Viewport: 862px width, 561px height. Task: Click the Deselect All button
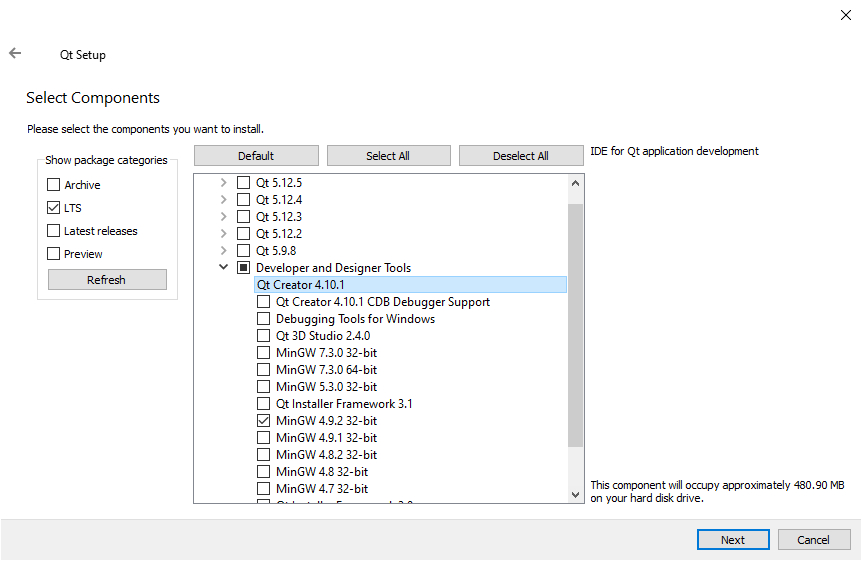point(521,156)
